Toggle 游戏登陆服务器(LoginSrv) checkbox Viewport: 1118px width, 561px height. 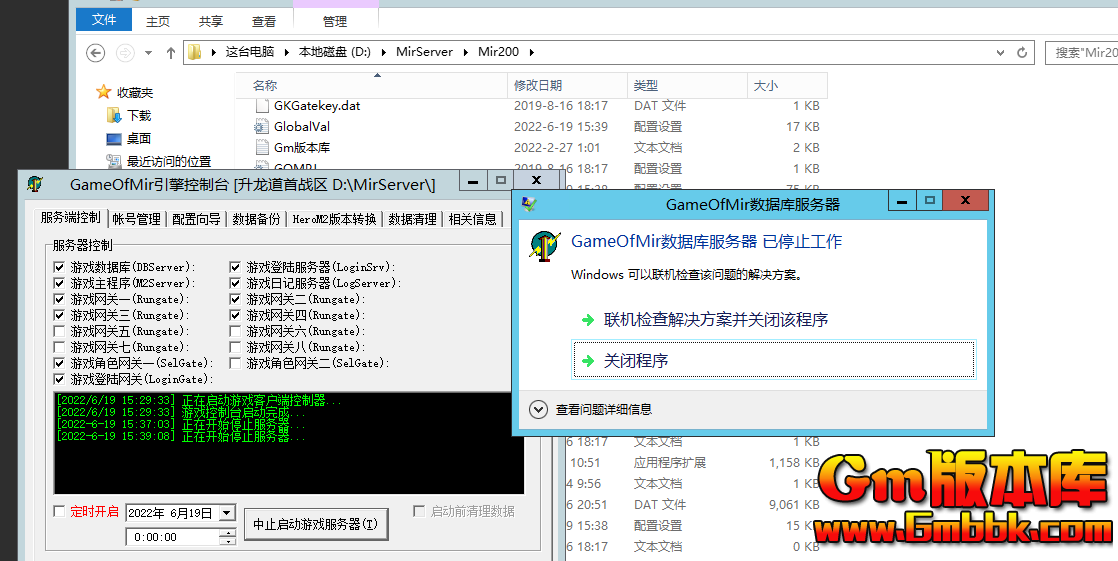tap(235, 267)
